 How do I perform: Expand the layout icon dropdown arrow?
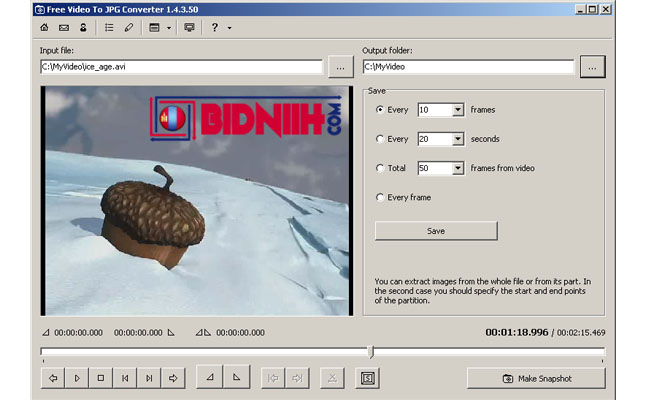[169, 28]
